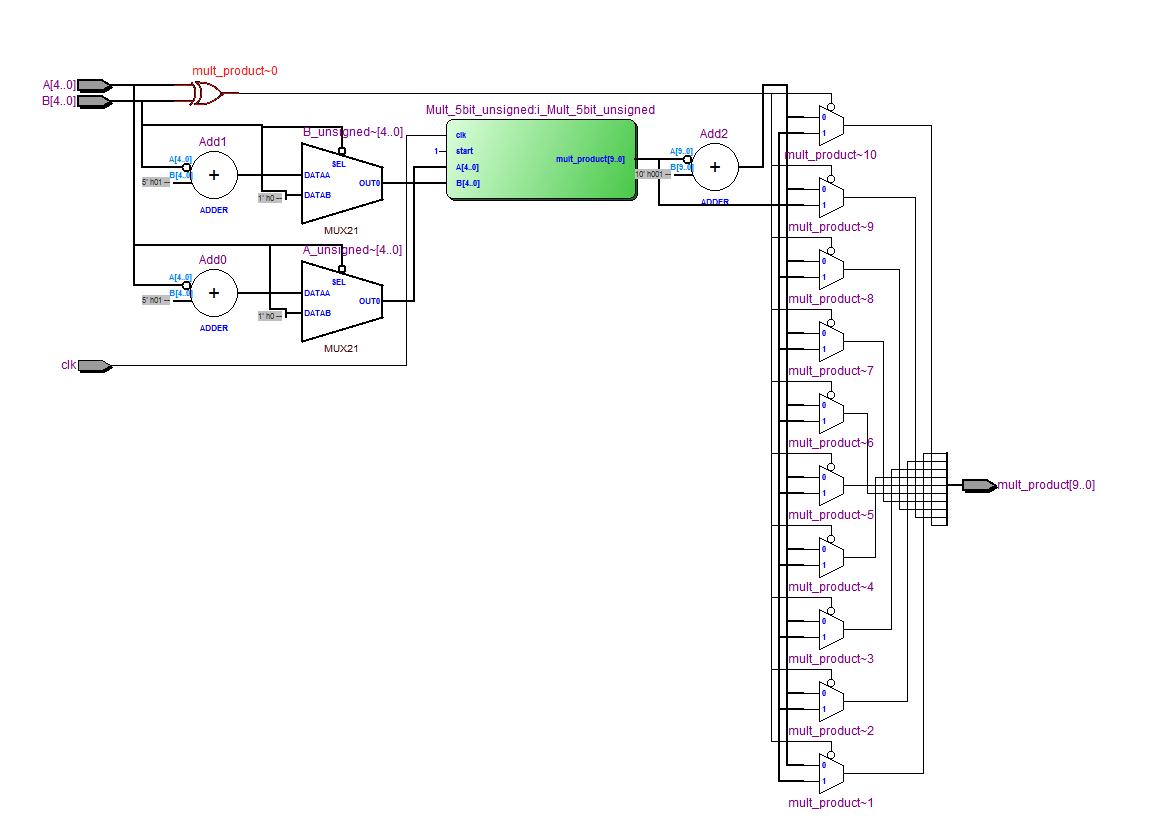Click the MUX21 label under B_unsigned mux
This screenshot has height=834, width=1162.
pos(341,231)
